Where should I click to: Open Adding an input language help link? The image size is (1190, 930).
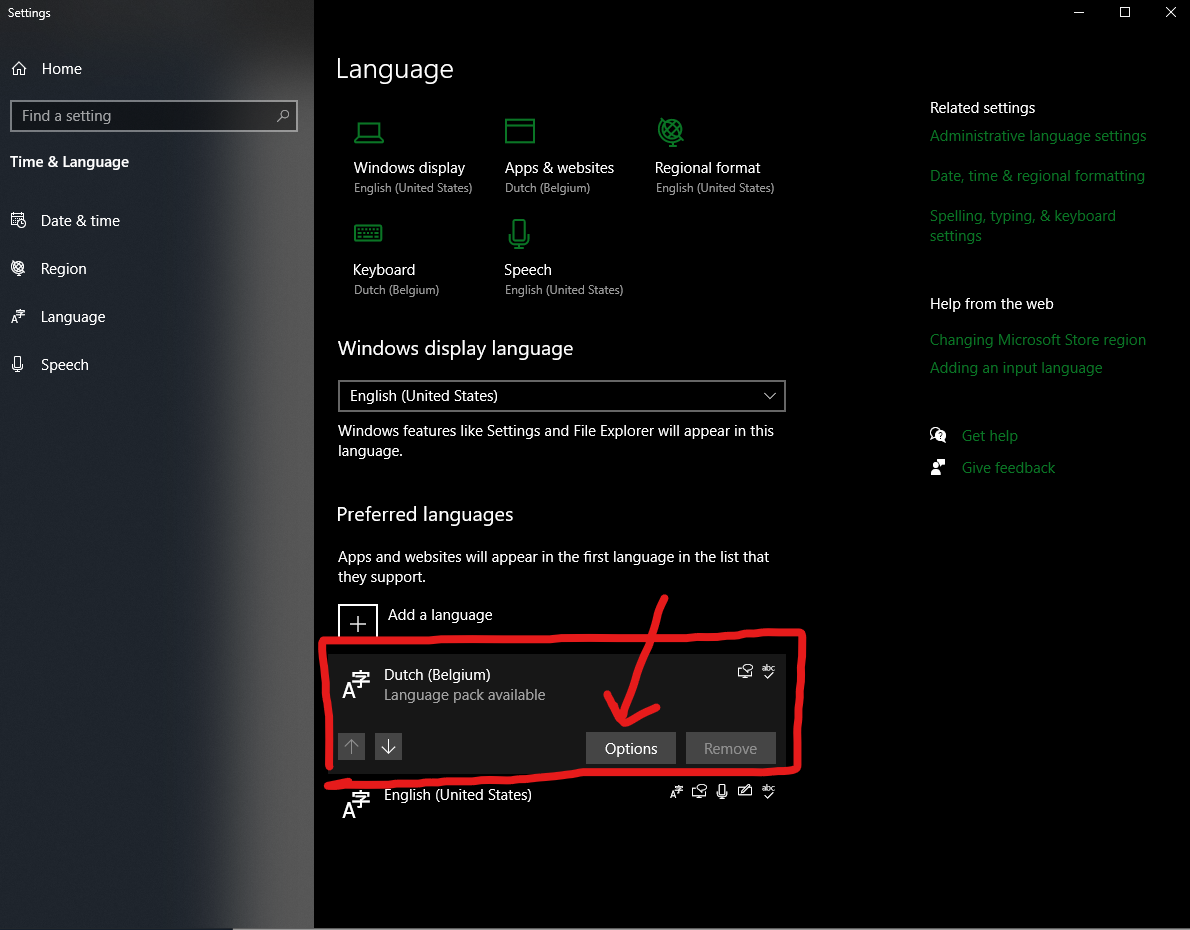coord(1015,368)
